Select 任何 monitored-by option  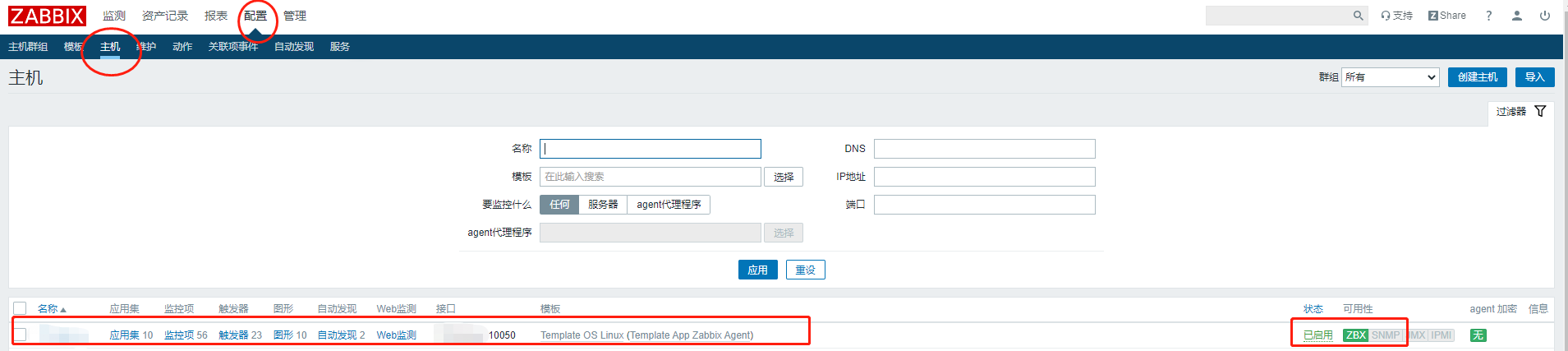click(x=559, y=205)
